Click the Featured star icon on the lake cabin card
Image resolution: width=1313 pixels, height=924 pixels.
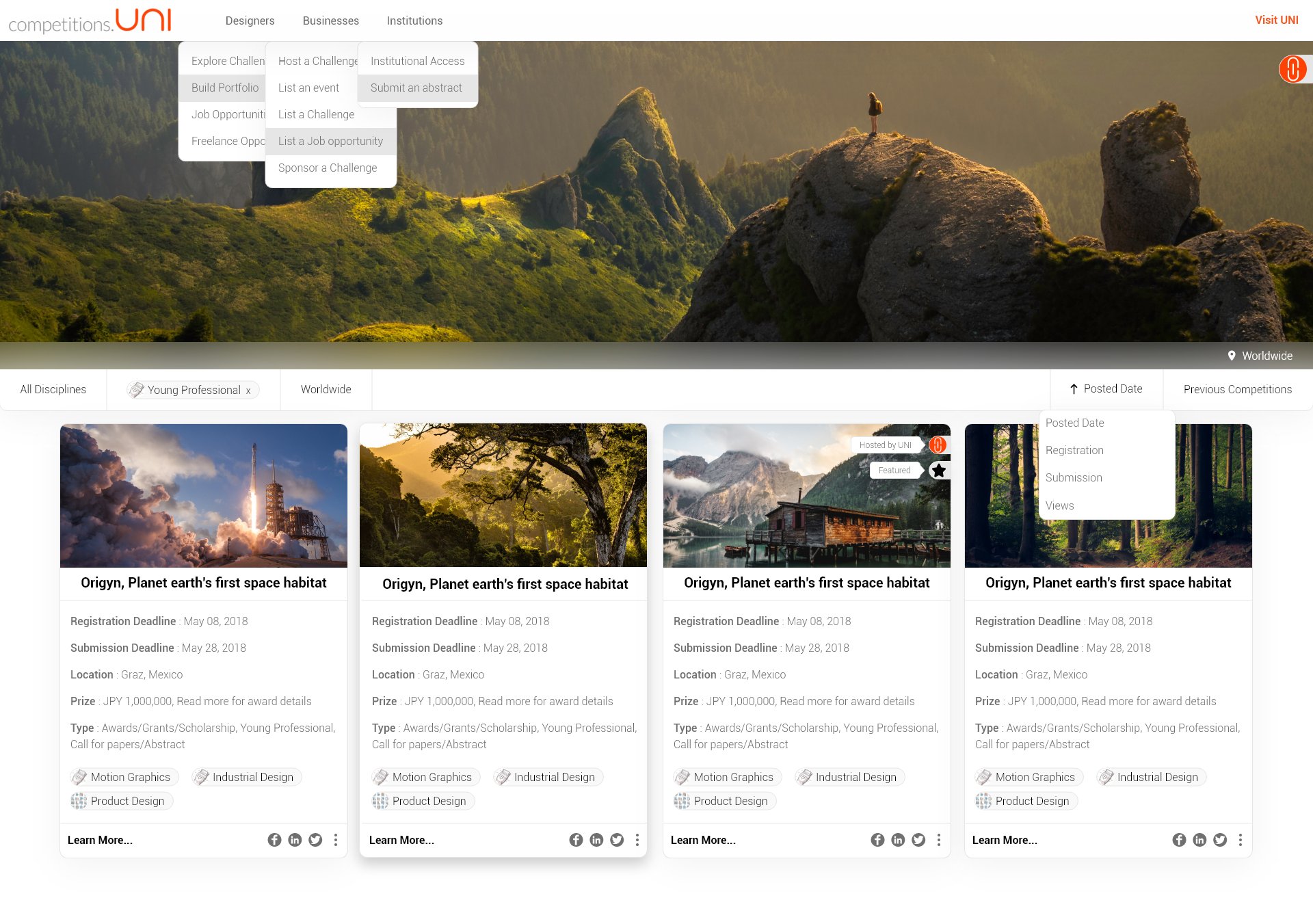[x=939, y=471]
